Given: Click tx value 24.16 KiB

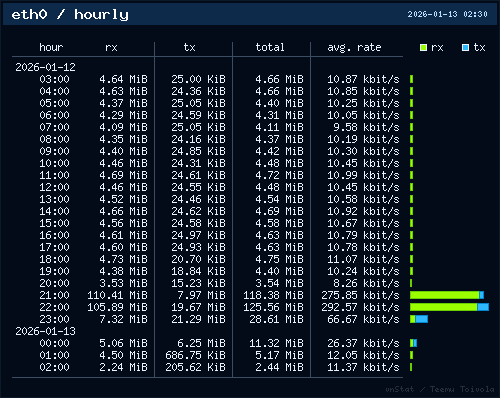Looking at the screenshot, I should (198, 139).
